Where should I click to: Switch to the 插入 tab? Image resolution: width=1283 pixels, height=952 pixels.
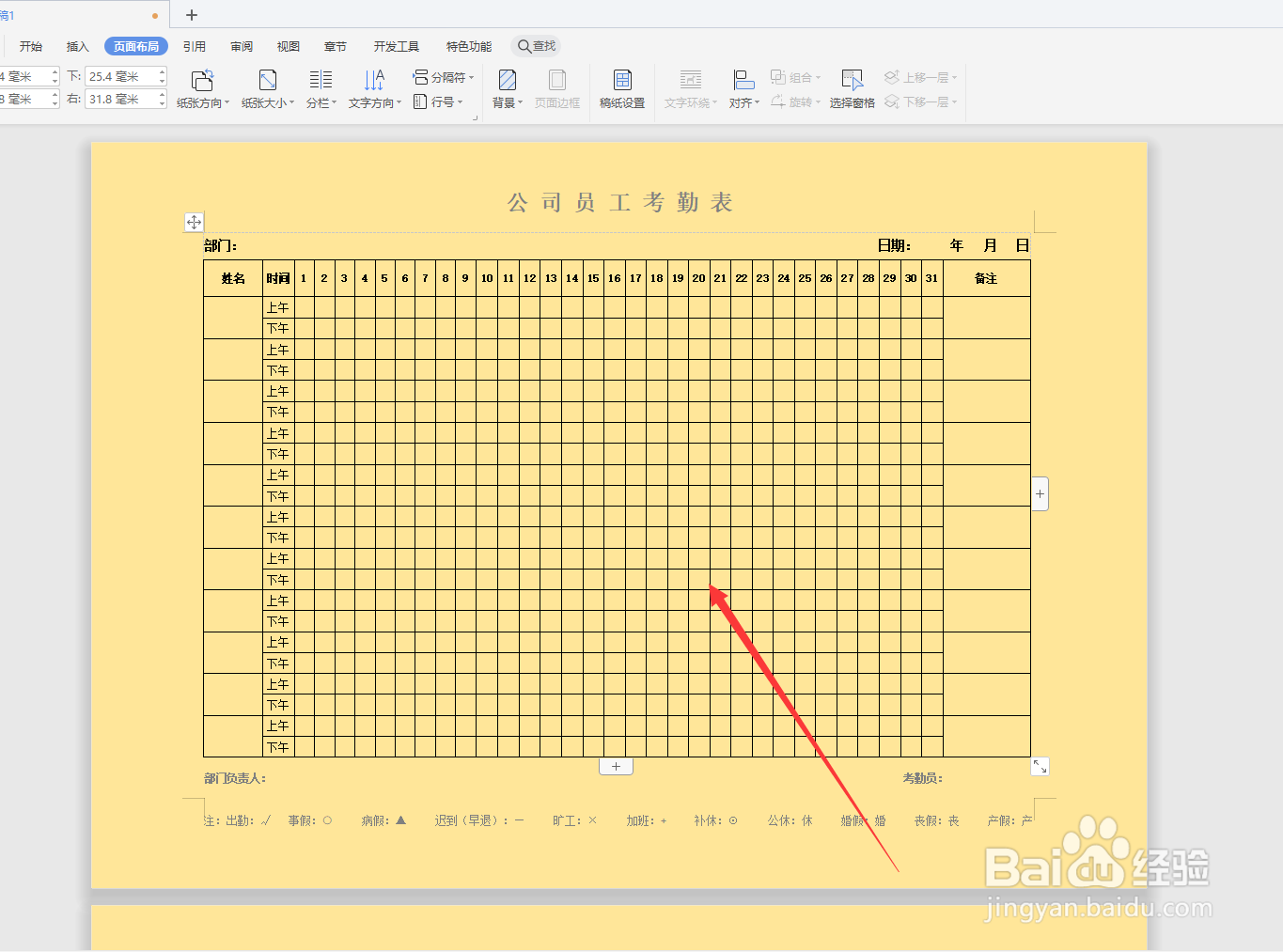(x=78, y=46)
